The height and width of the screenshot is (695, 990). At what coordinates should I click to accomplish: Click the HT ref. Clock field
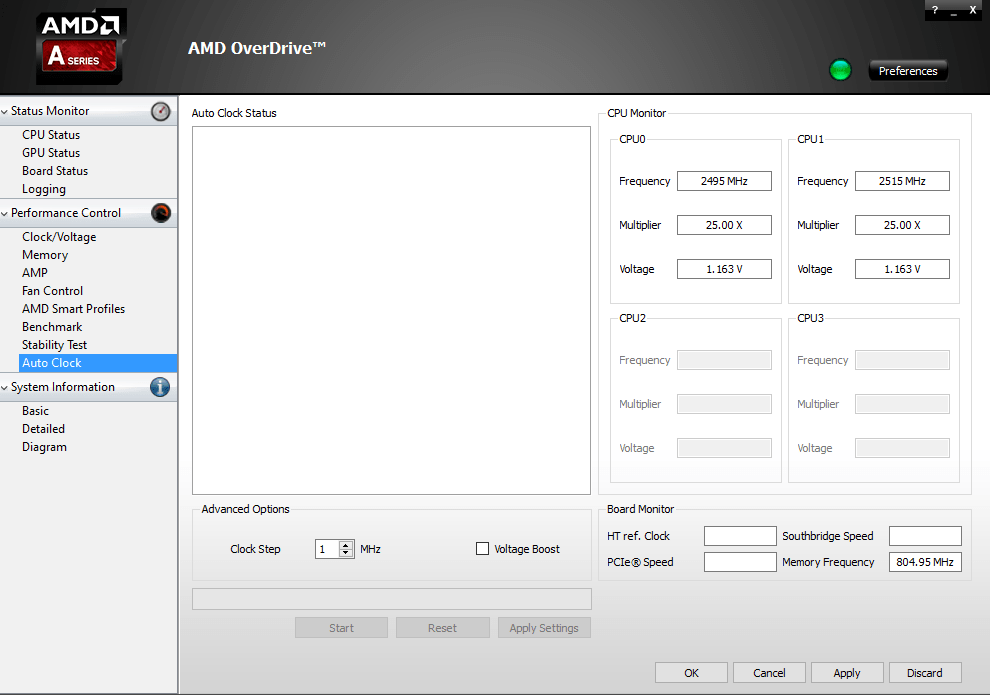pyautogui.click(x=740, y=536)
